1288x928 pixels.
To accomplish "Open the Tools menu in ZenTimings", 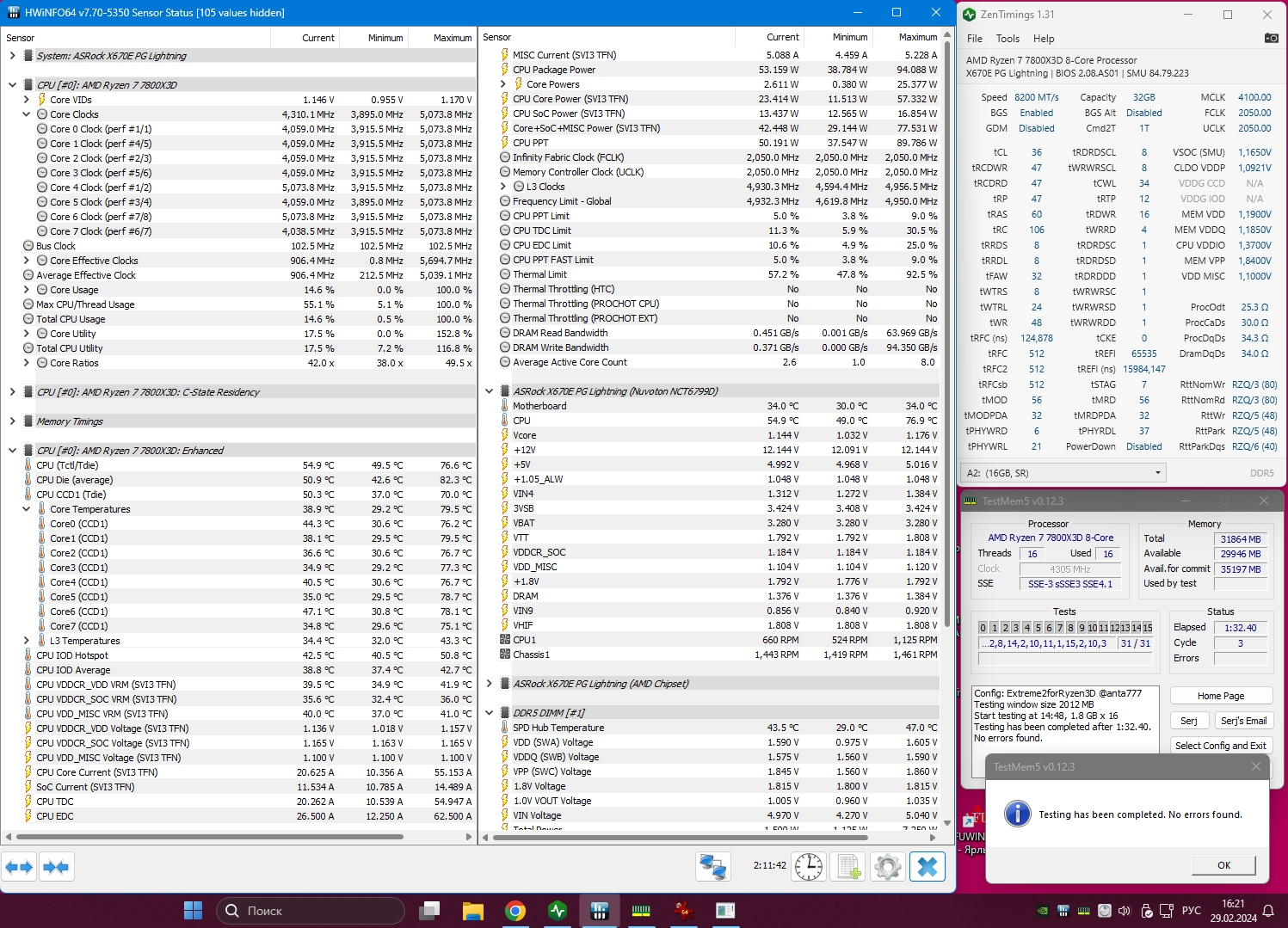I will [1008, 39].
